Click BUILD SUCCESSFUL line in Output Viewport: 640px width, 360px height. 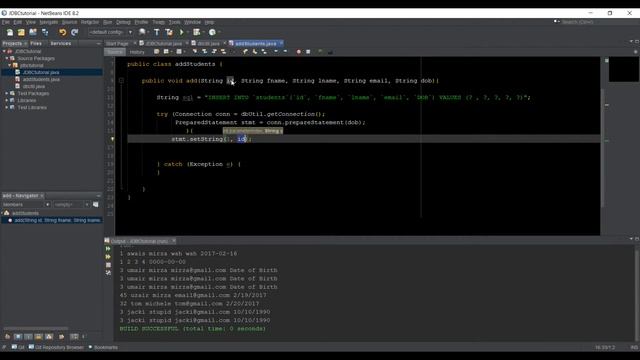coord(193,329)
